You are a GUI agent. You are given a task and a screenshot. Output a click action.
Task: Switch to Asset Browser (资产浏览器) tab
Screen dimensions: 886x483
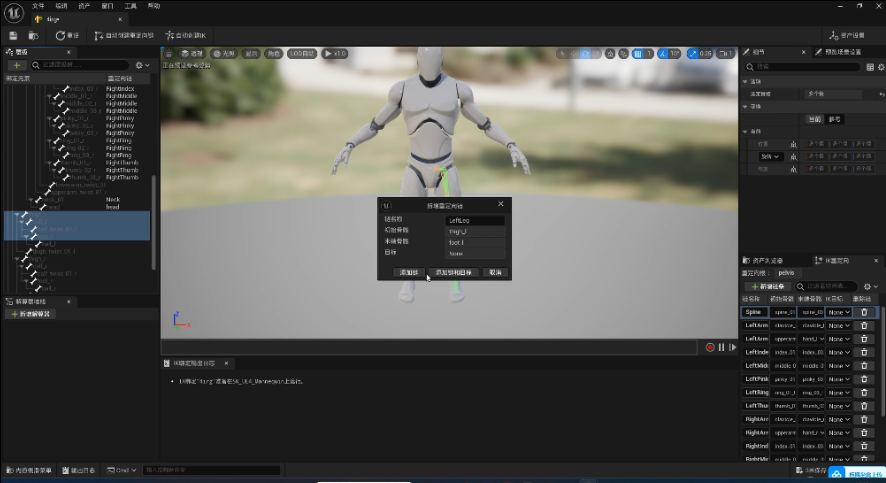click(x=763, y=261)
